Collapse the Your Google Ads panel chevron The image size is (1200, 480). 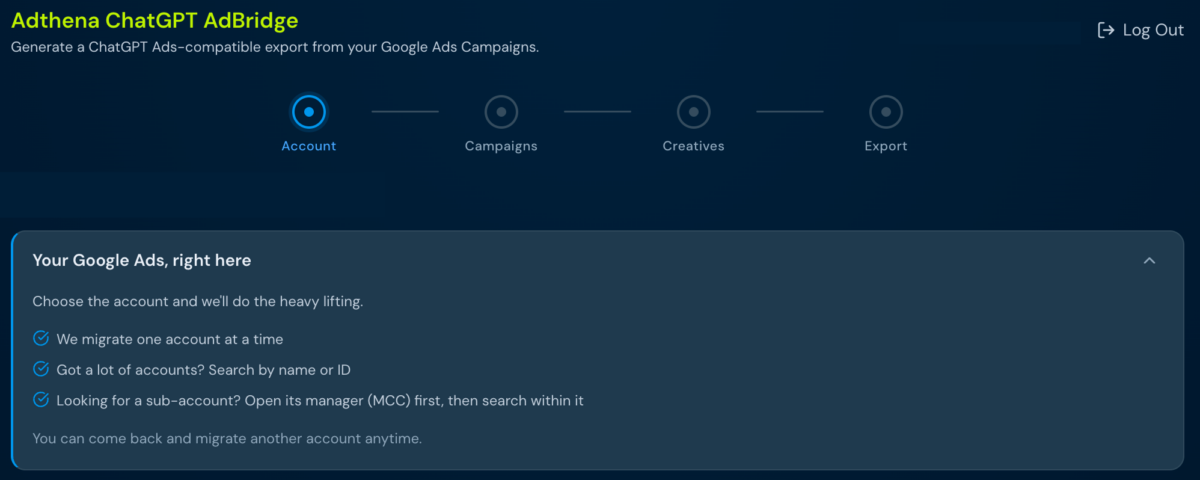point(1149,261)
